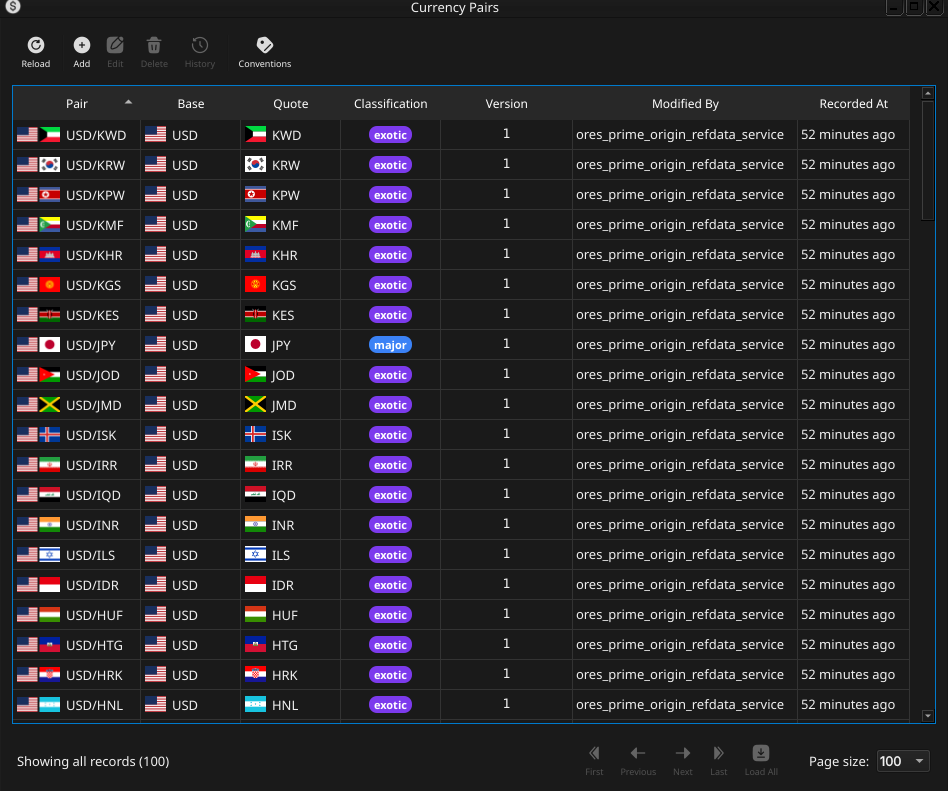This screenshot has width=948, height=791.
Task: Click the Delete trash icon
Action: [154, 45]
